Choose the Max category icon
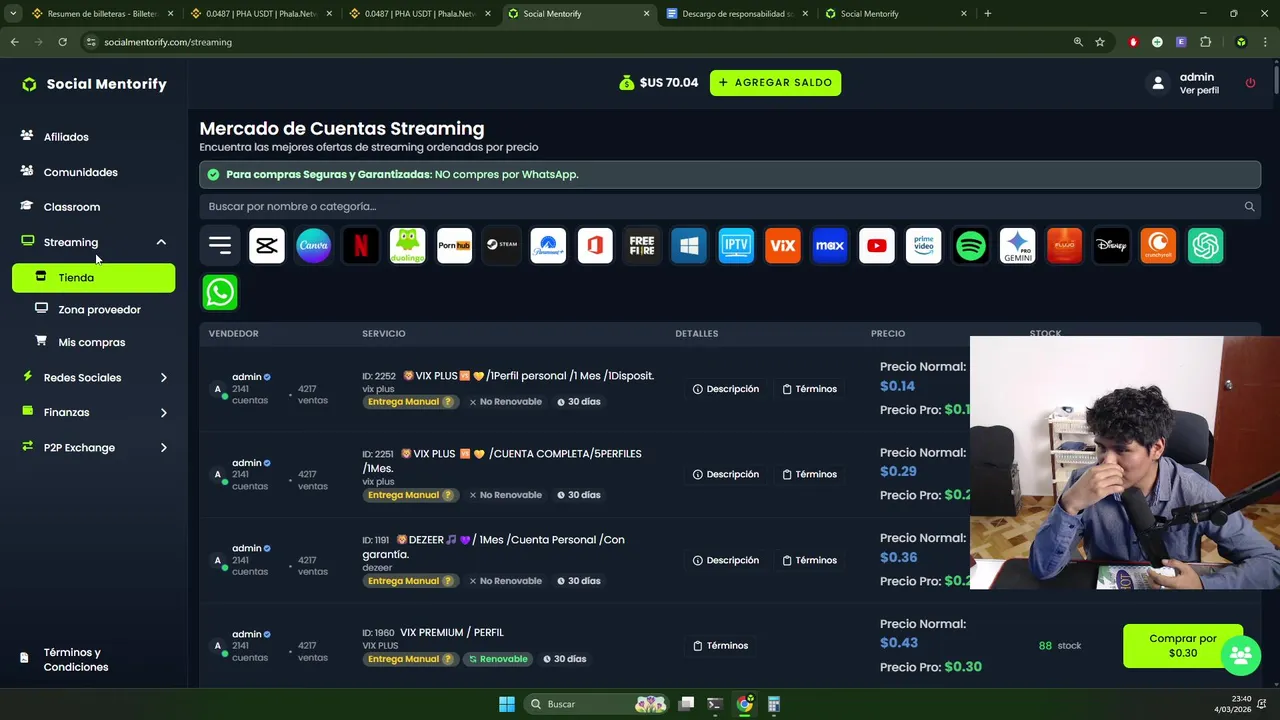The width and height of the screenshot is (1280, 720). [830, 245]
